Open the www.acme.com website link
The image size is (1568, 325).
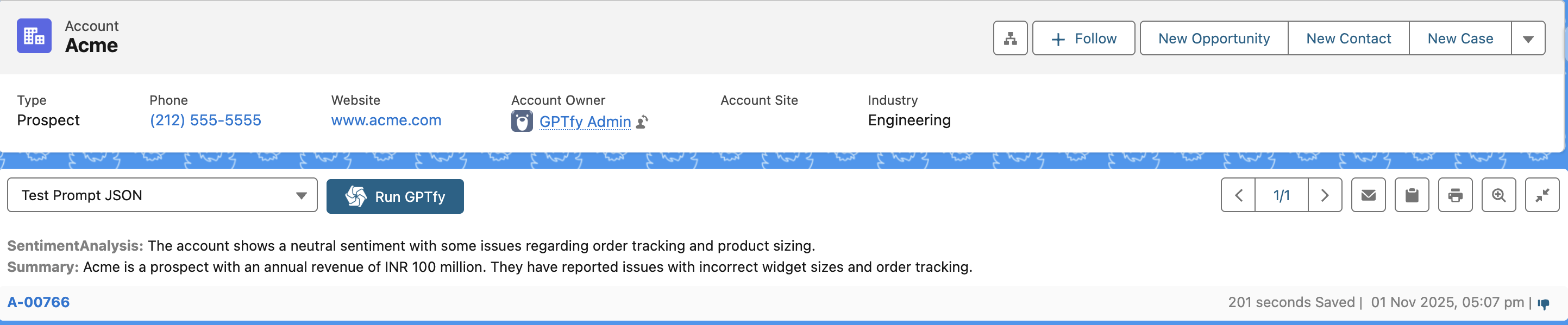tap(386, 120)
